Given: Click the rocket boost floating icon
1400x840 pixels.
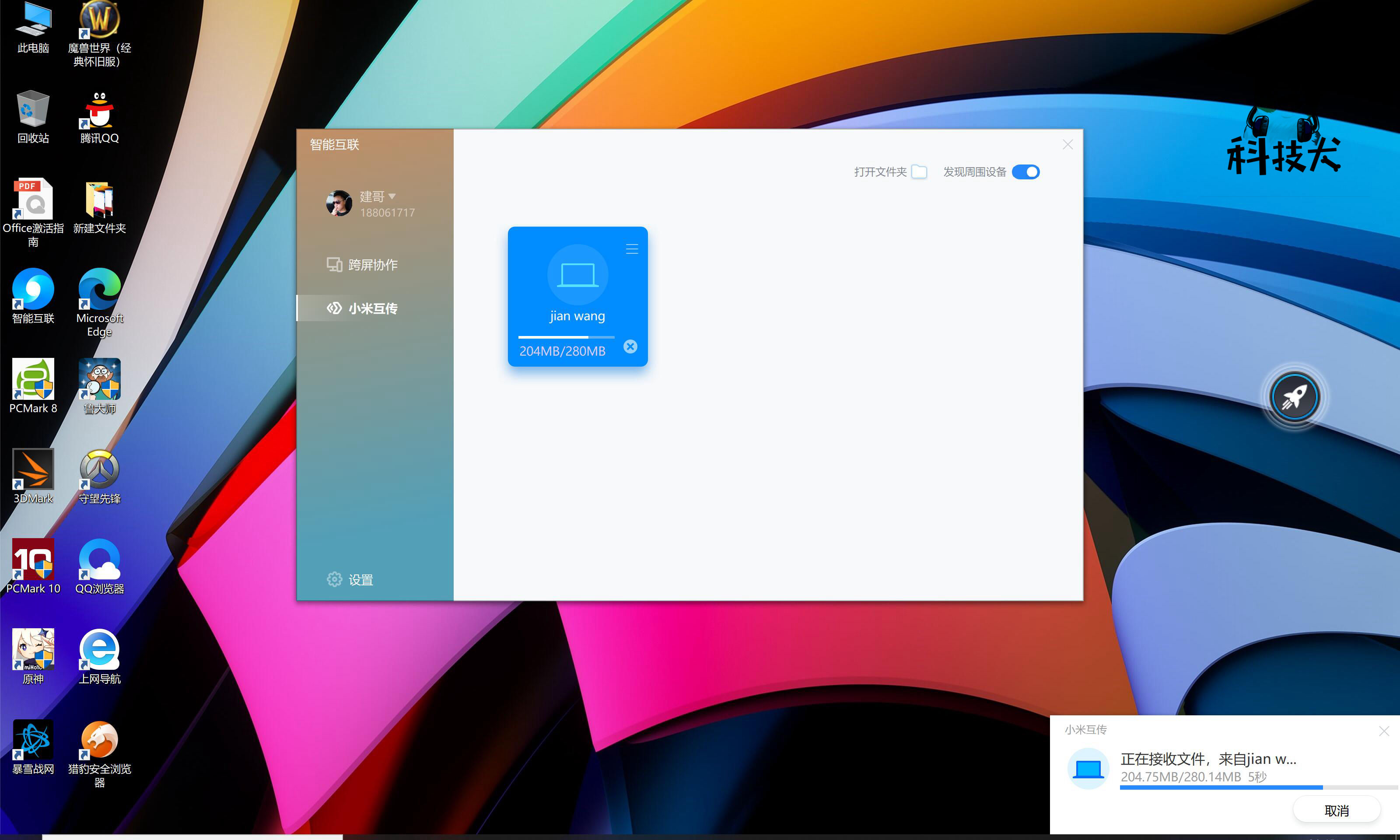Looking at the screenshot, I should coord(1295,397).
